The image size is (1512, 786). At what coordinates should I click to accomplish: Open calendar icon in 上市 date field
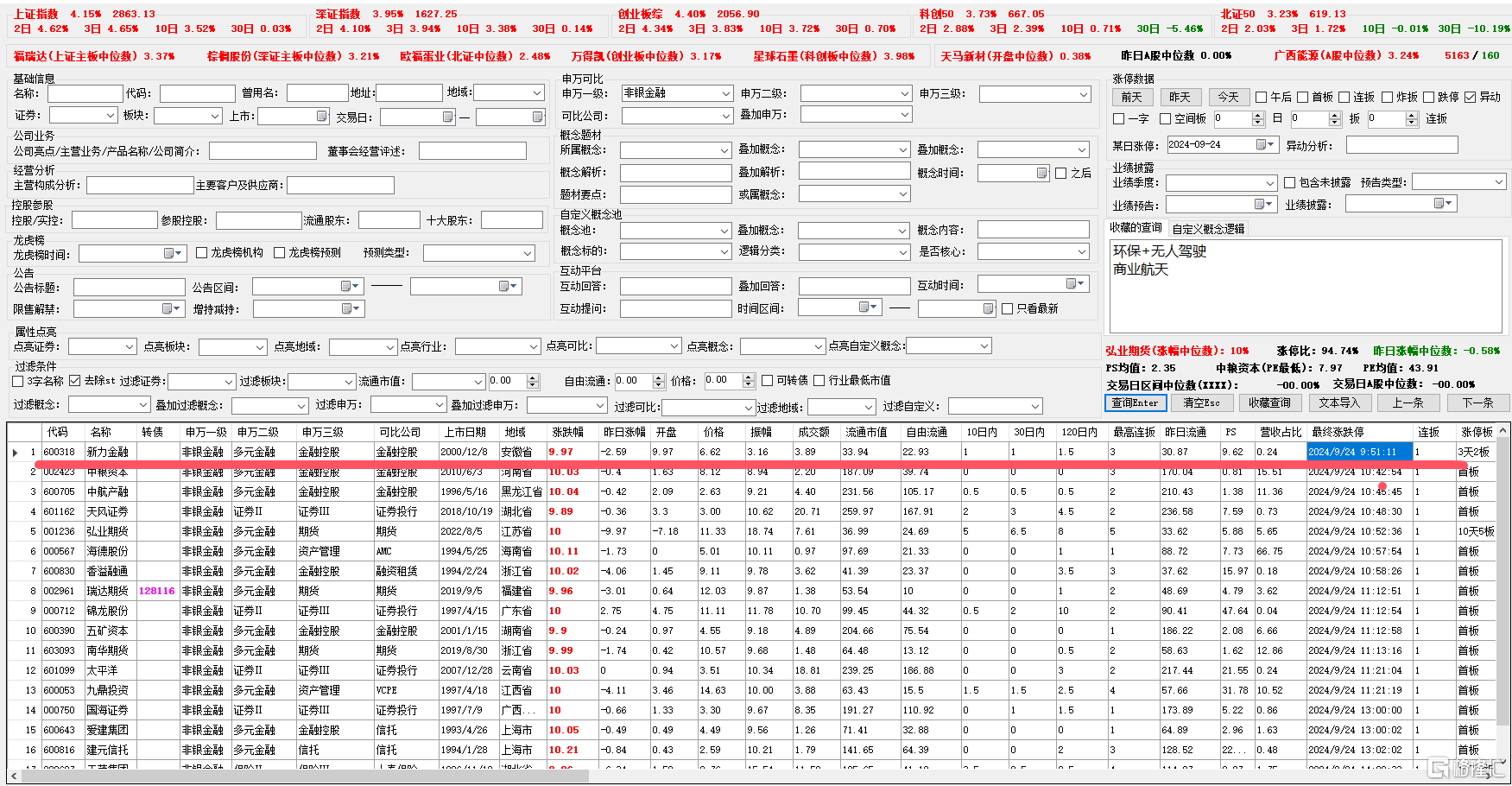coord(322,116)
